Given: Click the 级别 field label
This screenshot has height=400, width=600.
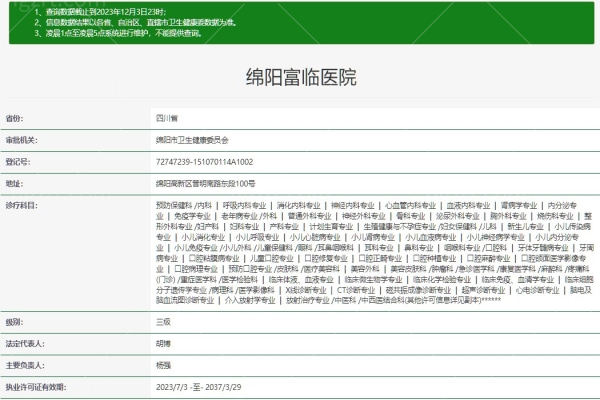Looking at the screenshot, I should click(x=13, y=322).
